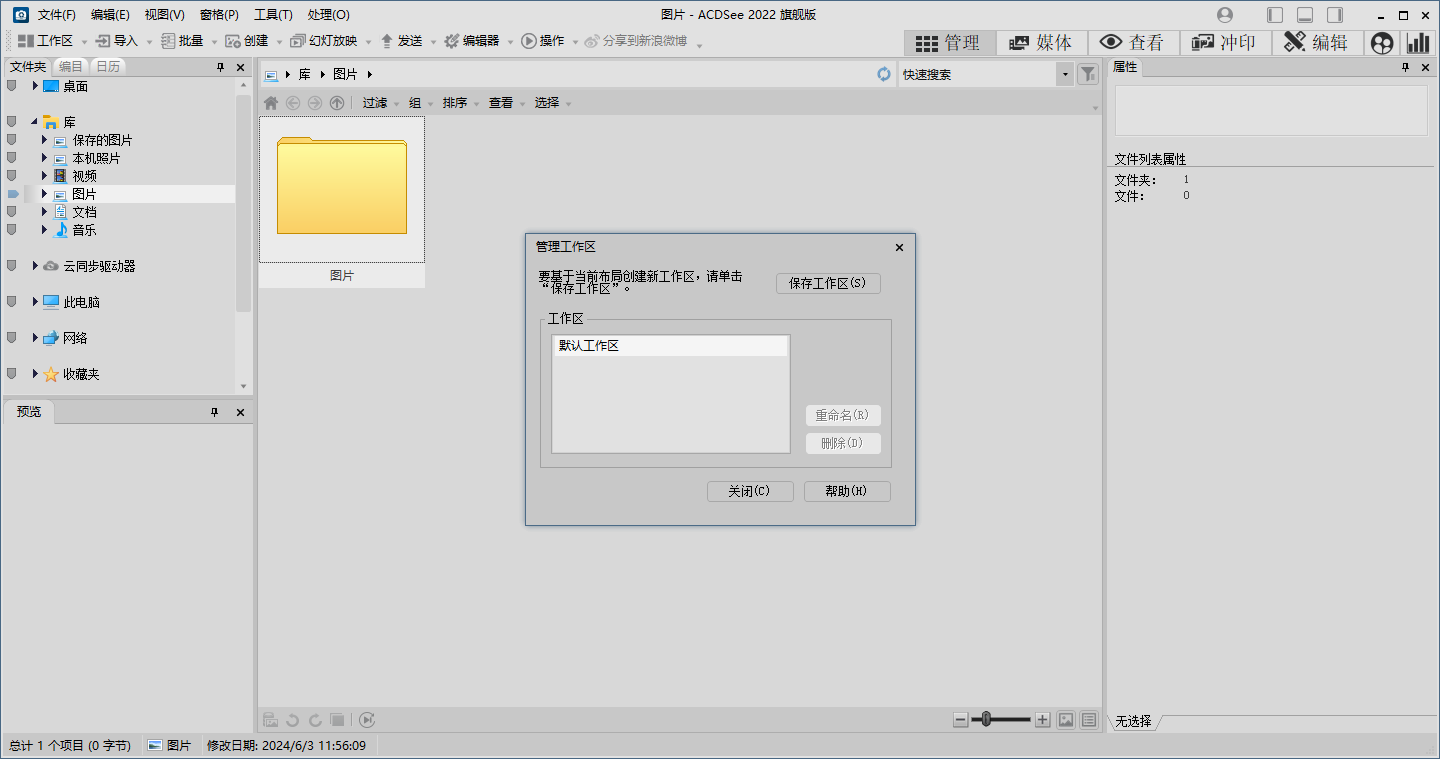Click the auto-advance play icon in bottom toolbar
1440x759 pixels.
tap(367, 720)
